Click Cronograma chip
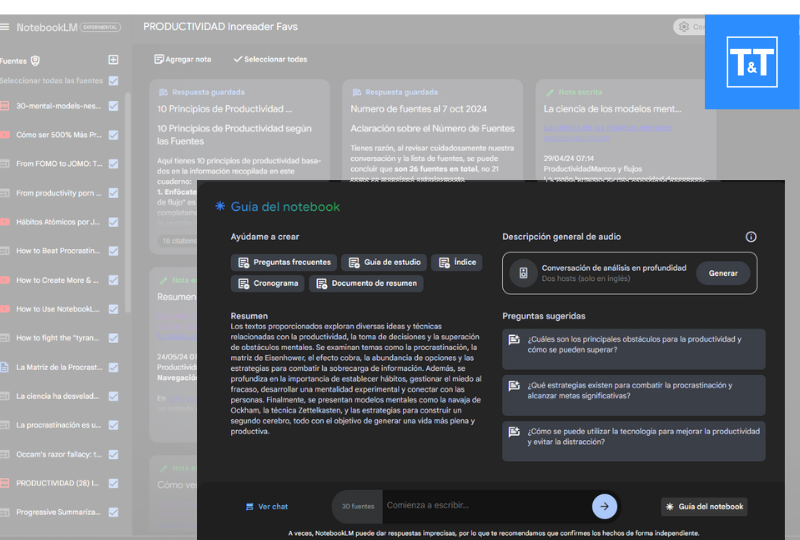Image resolution: width=800 pixels, height=540 pixels. 267,283
